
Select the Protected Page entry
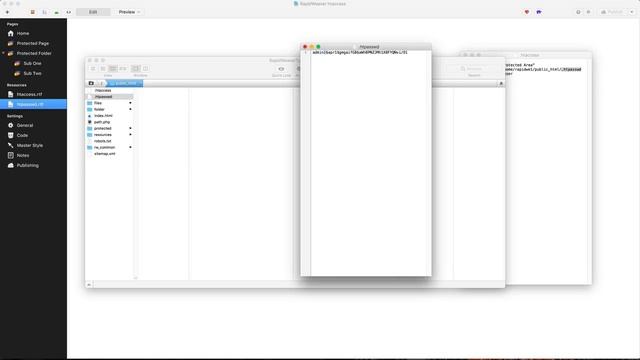pyautogui.click(x=33, y=43)
